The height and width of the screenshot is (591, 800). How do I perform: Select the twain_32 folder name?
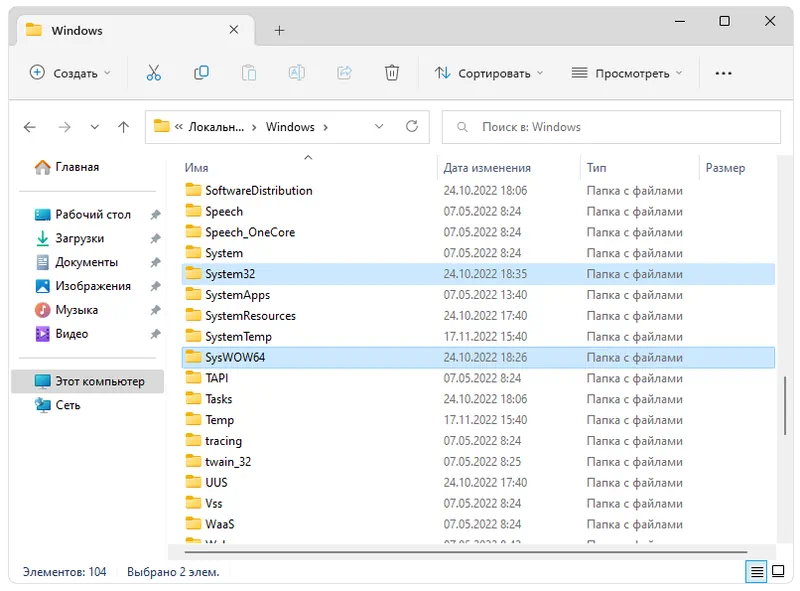(228, 462)
